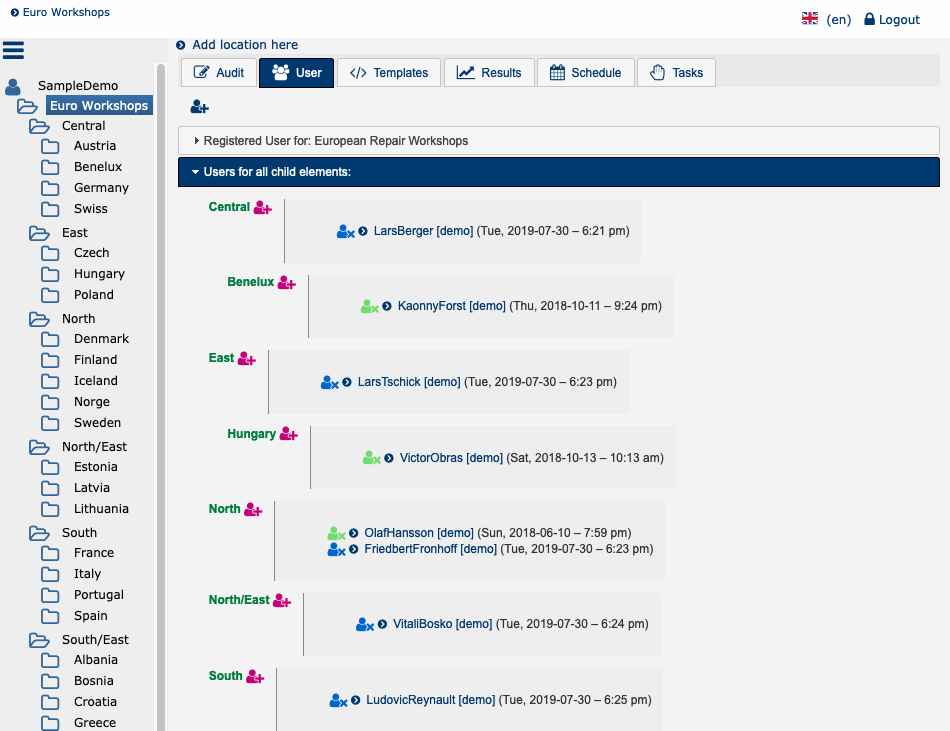Click the remove-user icon beside VitaliBosko
Image resolution: width=950 pixels, height=731 pixels.
pos(364,625)
